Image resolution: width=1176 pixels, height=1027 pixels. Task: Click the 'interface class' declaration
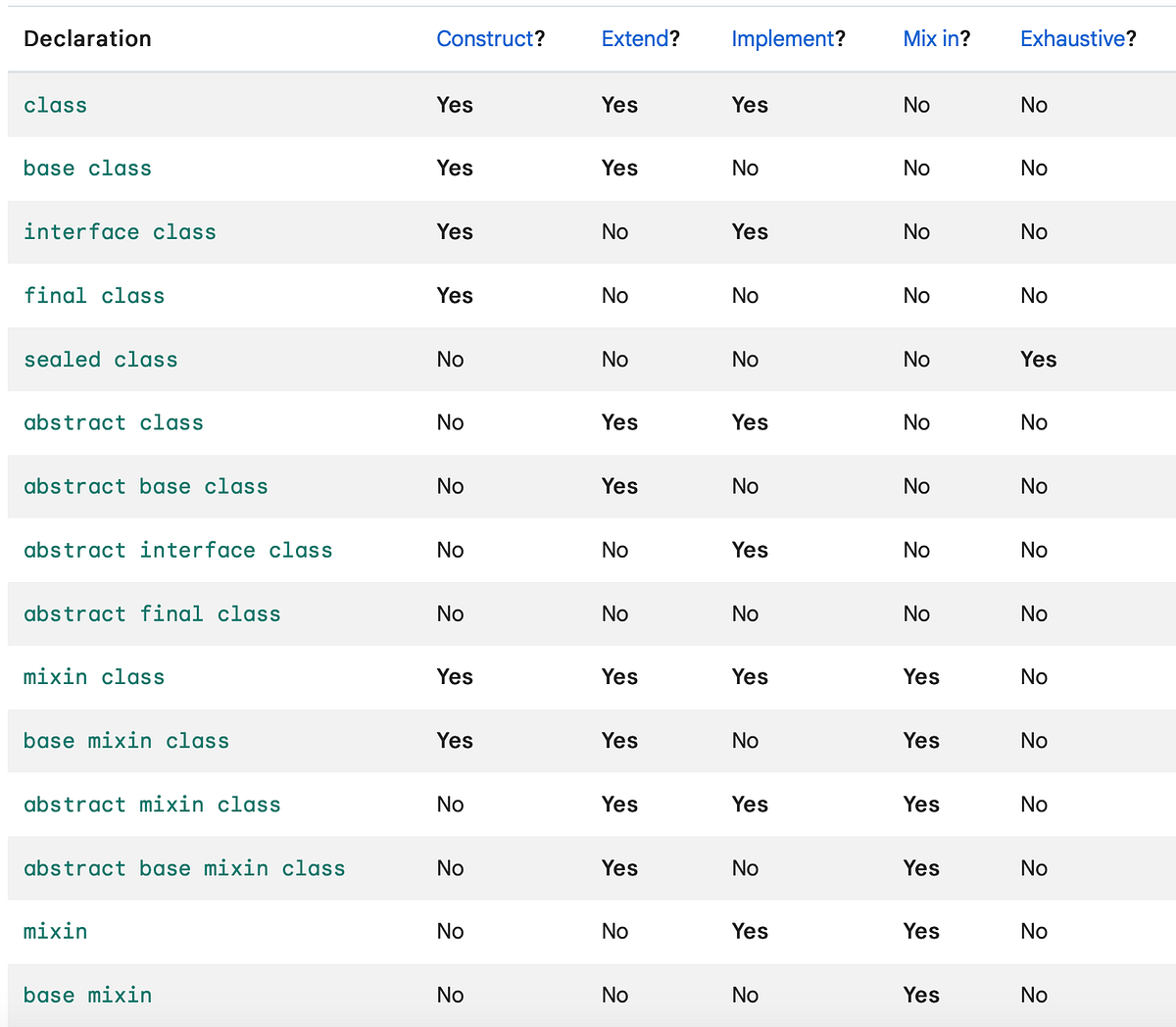click(x=120, y=232)
